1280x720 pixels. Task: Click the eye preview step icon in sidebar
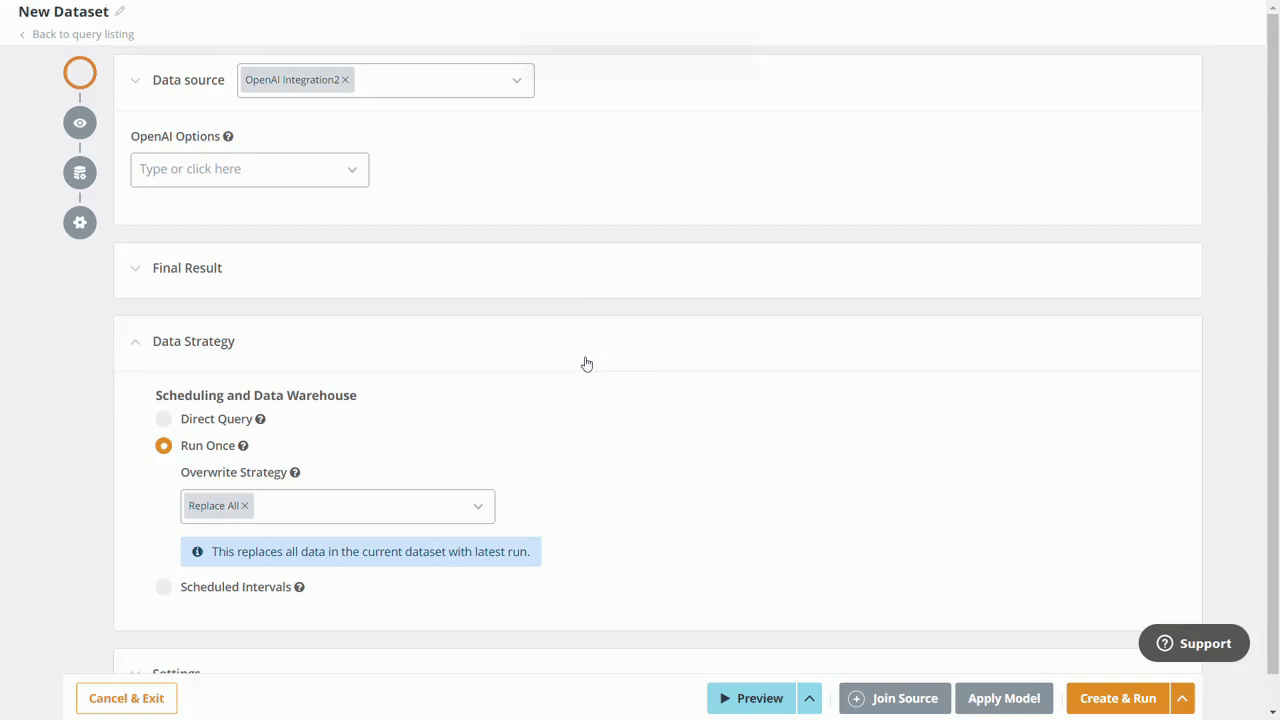point(80,123)
